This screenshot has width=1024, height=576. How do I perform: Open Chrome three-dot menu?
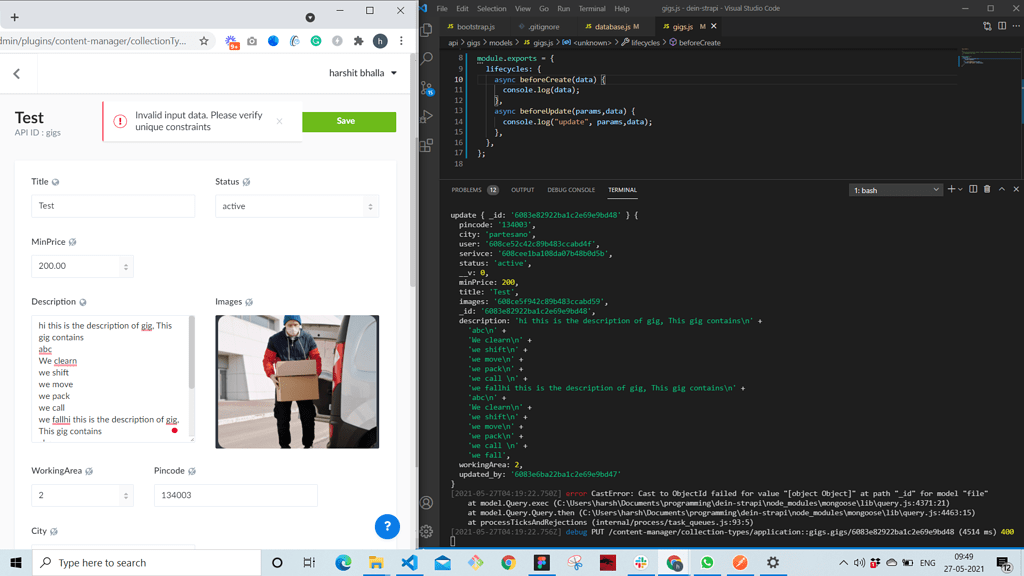coord(402,40)
